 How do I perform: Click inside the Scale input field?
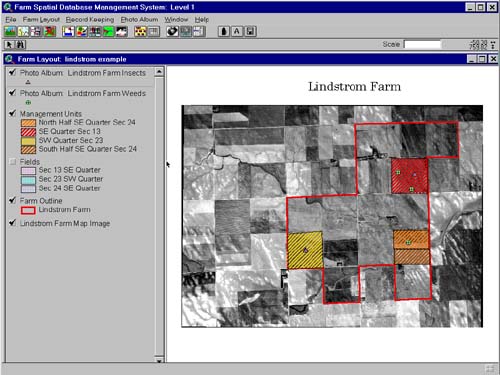tap(422, 44)
